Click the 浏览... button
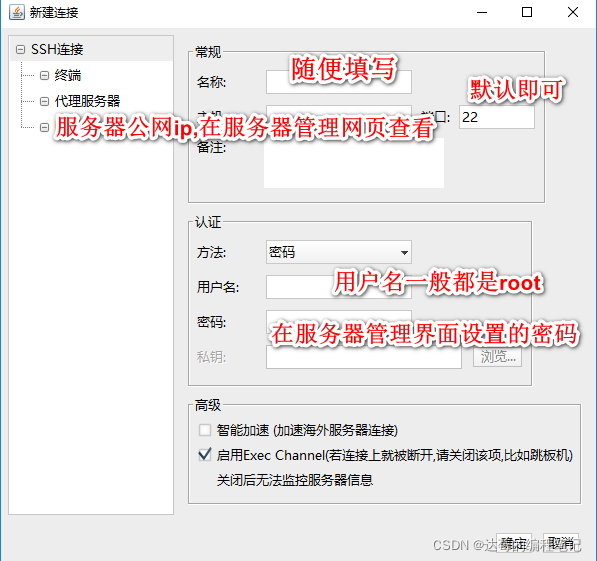 (x=497, y=356)
